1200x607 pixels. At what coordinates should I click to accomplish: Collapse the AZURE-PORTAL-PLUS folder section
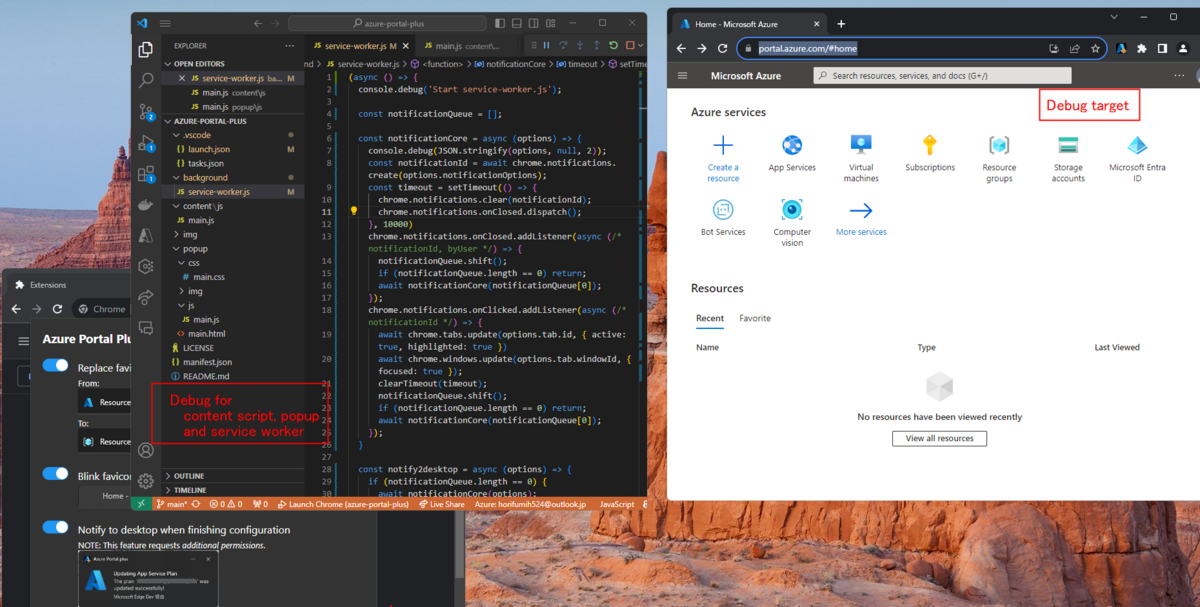[x=232, y=121]
